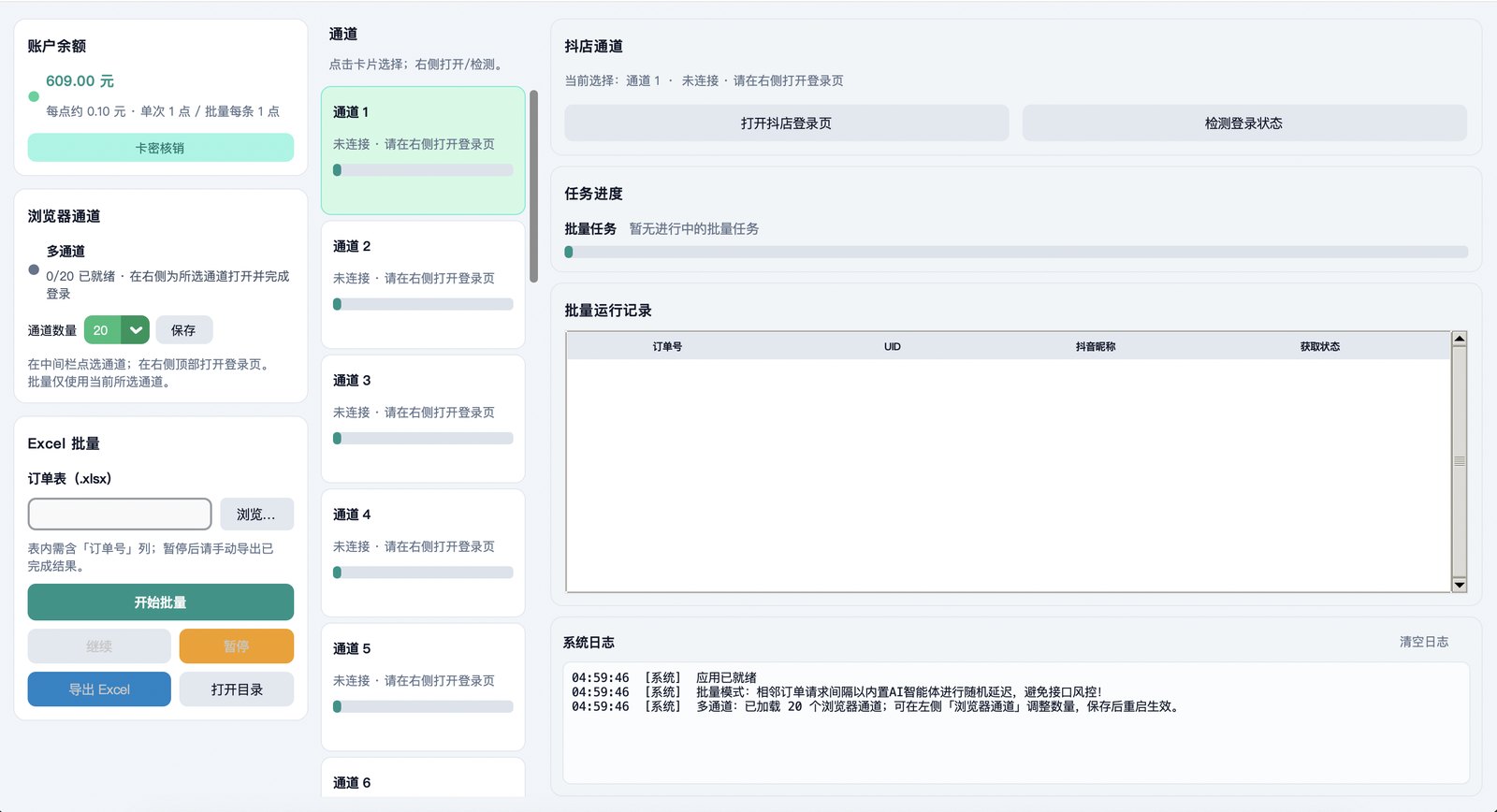Click the 卡密核销 button
Screen dimensions: 1497x812
(x=160, y=148)
